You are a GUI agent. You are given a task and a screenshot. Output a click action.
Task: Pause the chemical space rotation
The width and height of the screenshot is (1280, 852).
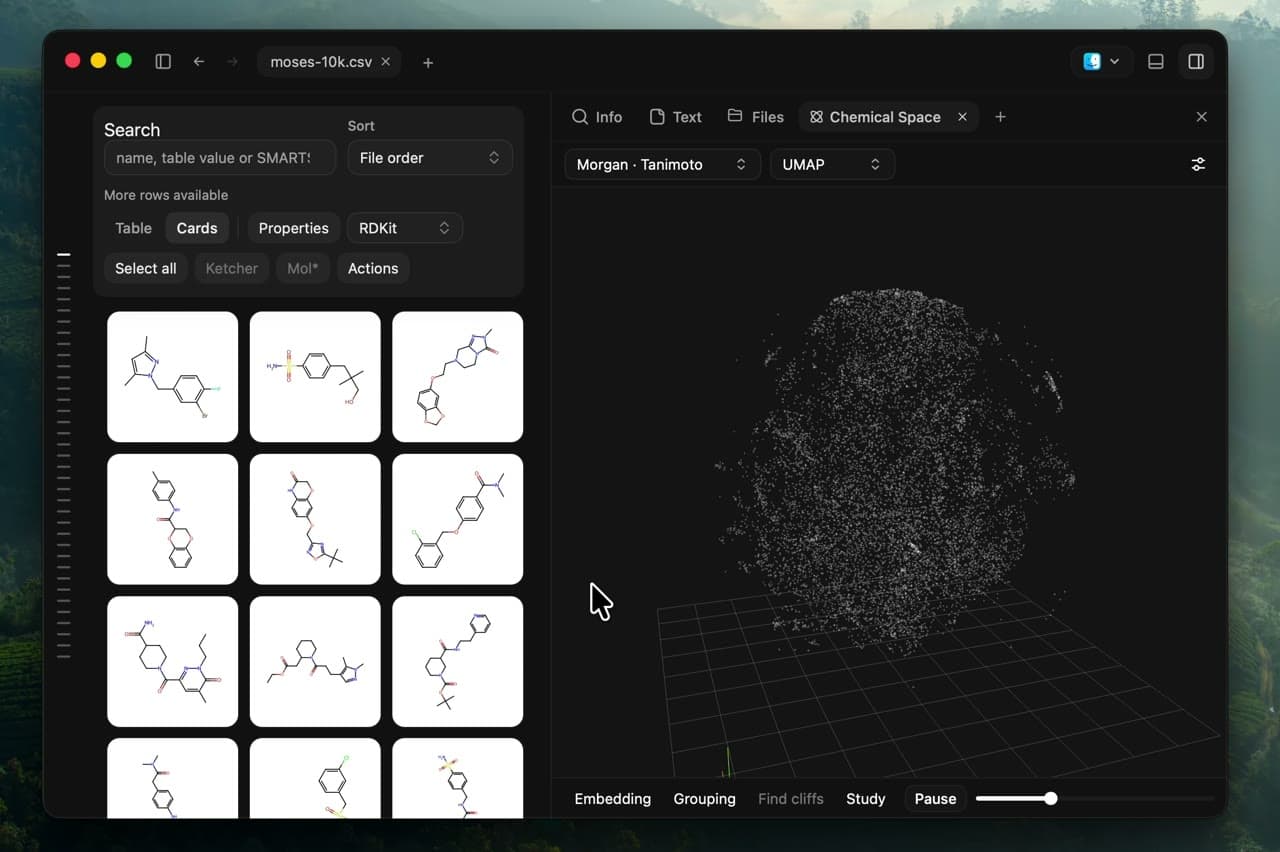(936, 799)
